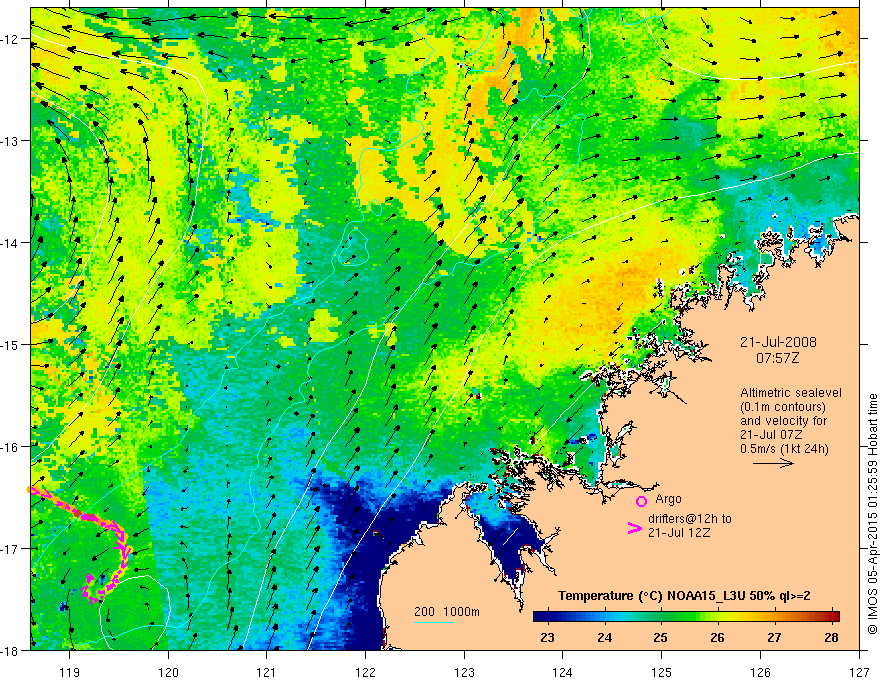Screen dimensions: 880x680
Task: Click the magenta drifters arrowhead legend symbol
Action: (x=634, y=528)
